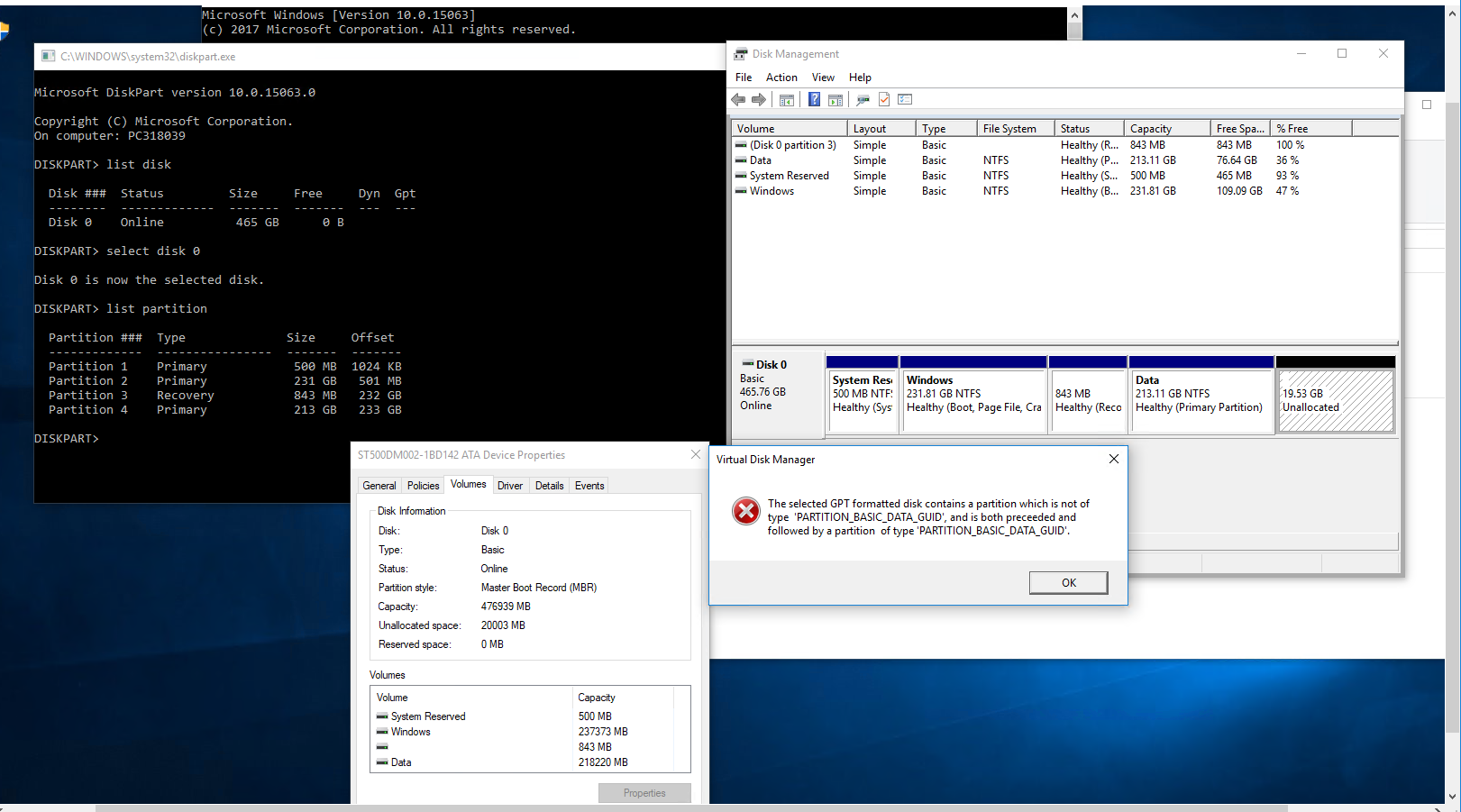The image size is (1461, 812).
Task: Switch to the Events tab
Action: click(x=589, y=486)
